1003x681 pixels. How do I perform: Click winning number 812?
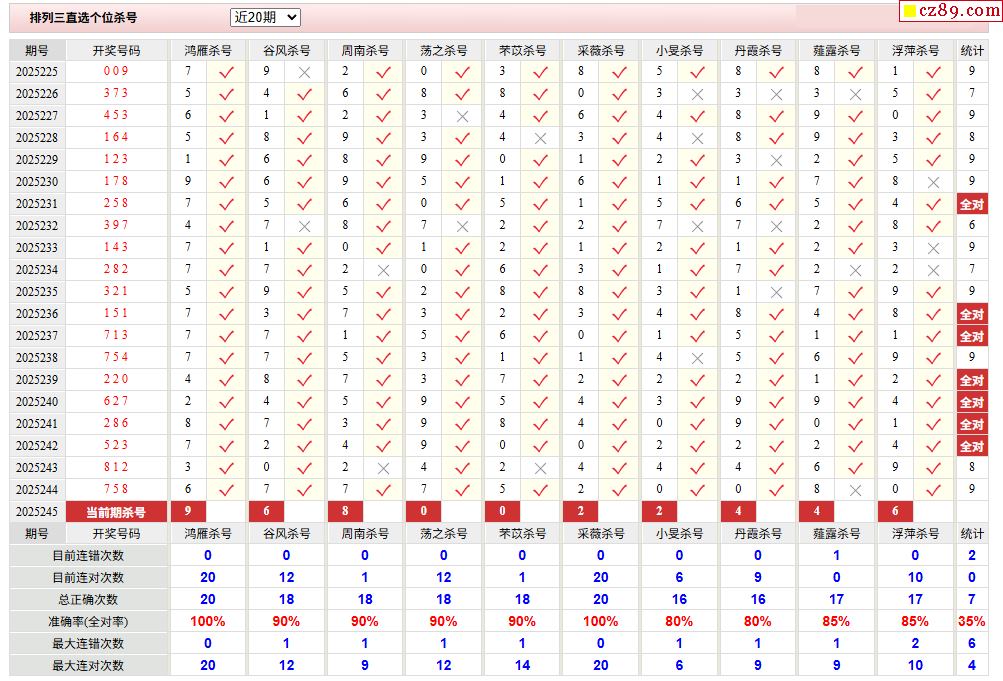click(x=116, y=467)
